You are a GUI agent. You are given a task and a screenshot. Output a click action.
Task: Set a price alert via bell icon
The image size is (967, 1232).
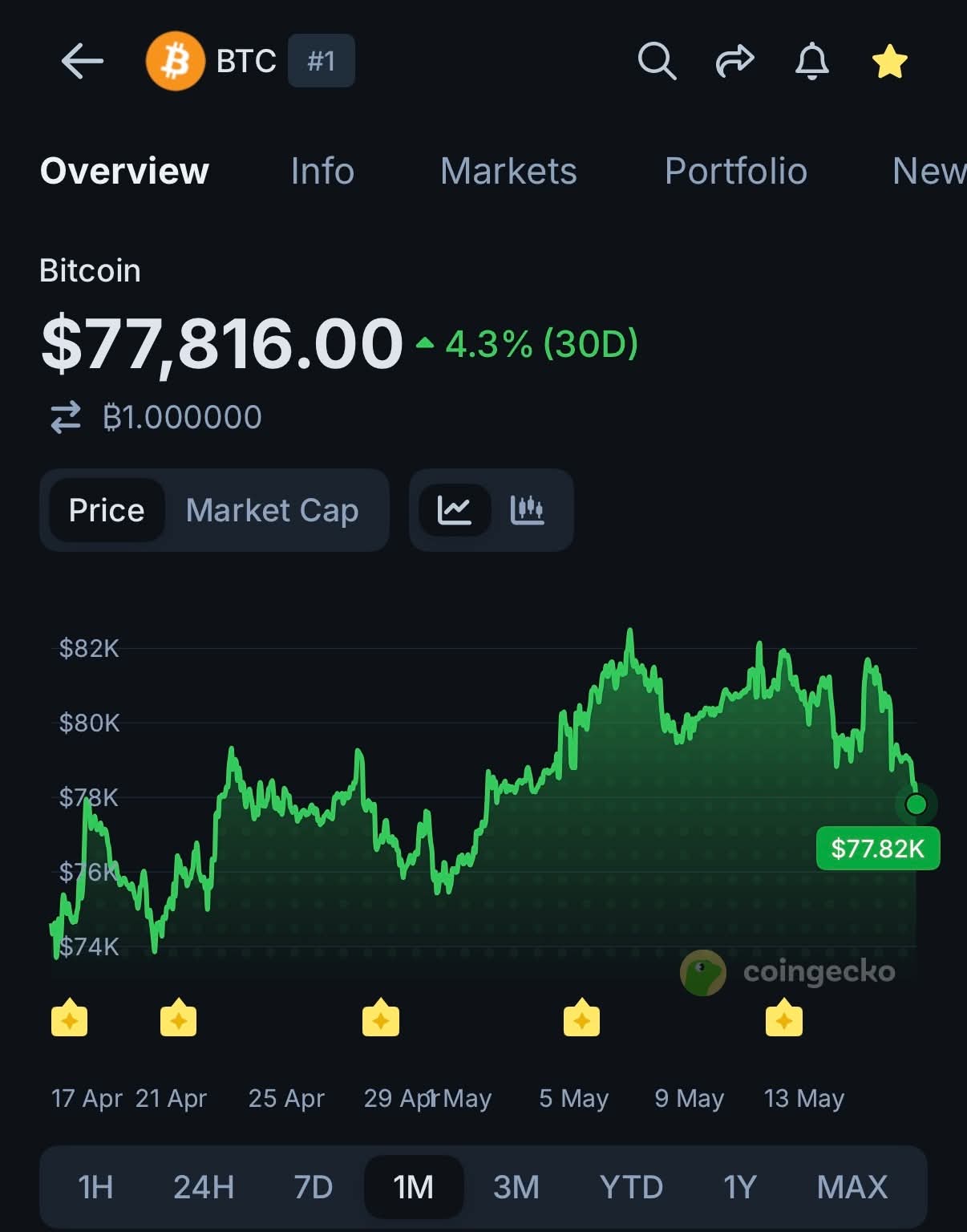click(x=811, y=61)
